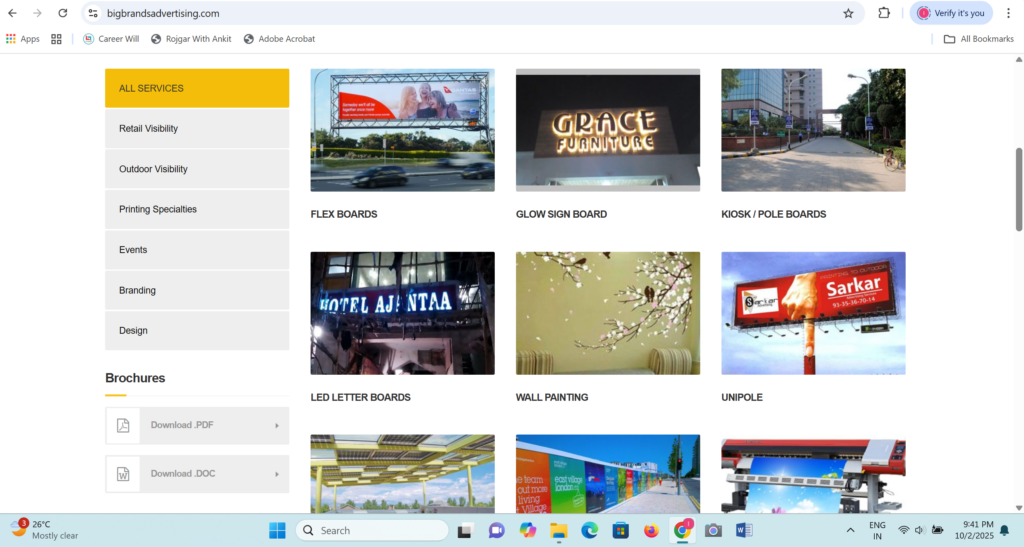Image resolution: width=1024 pixels, height=547 pixels.
Task: Open the cherry blossom Wall Painting thumbnail
Action: point(608,313)
